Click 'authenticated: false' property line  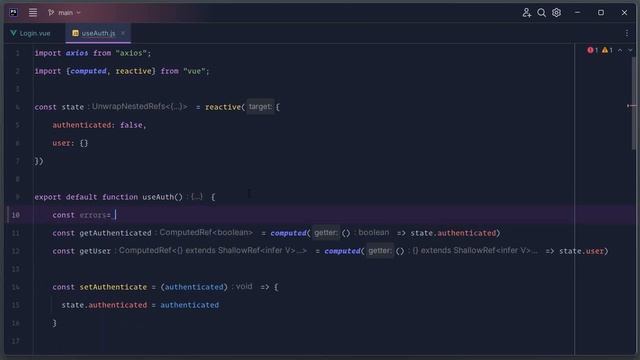[99, 125]
